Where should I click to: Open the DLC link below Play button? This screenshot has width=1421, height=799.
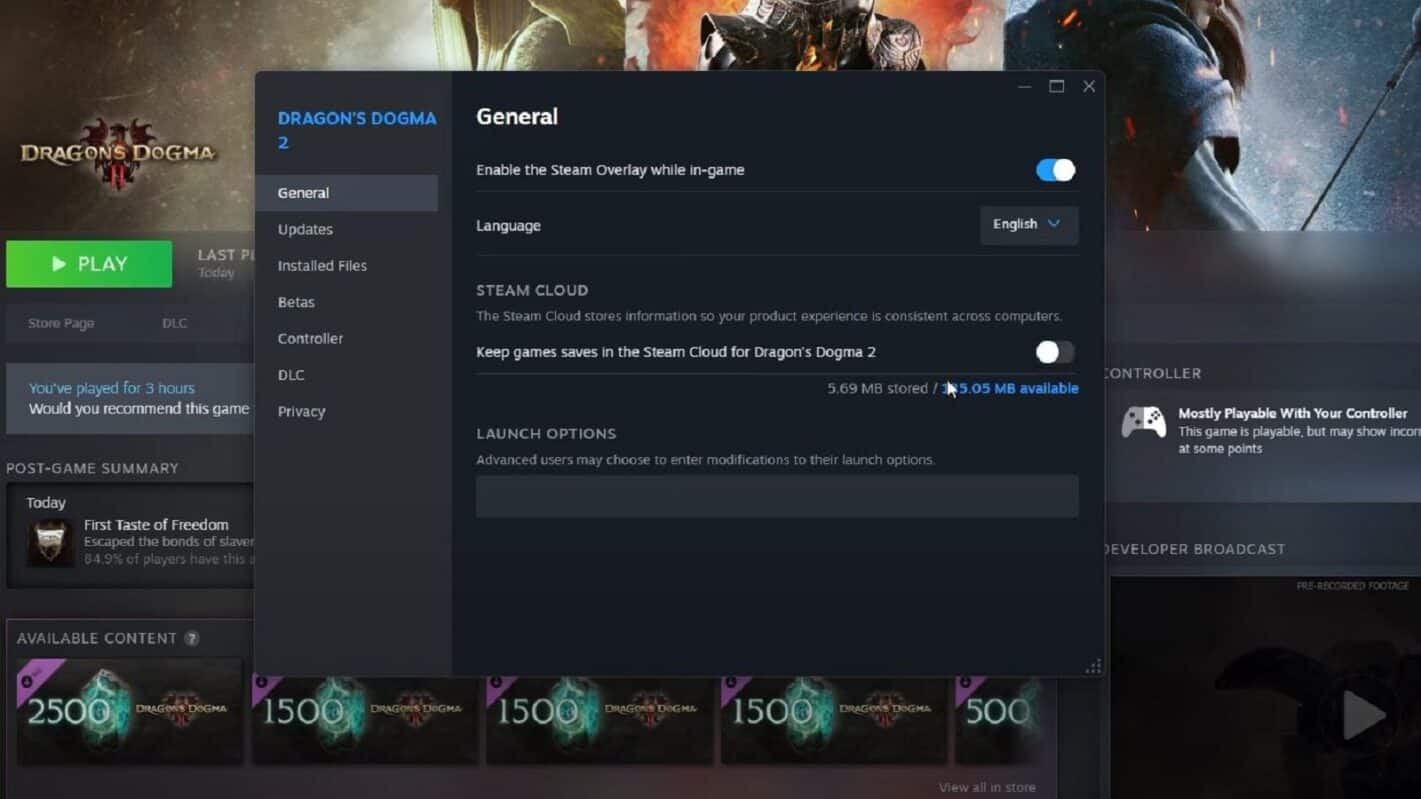pyautogui.click(x=175, y=323)
